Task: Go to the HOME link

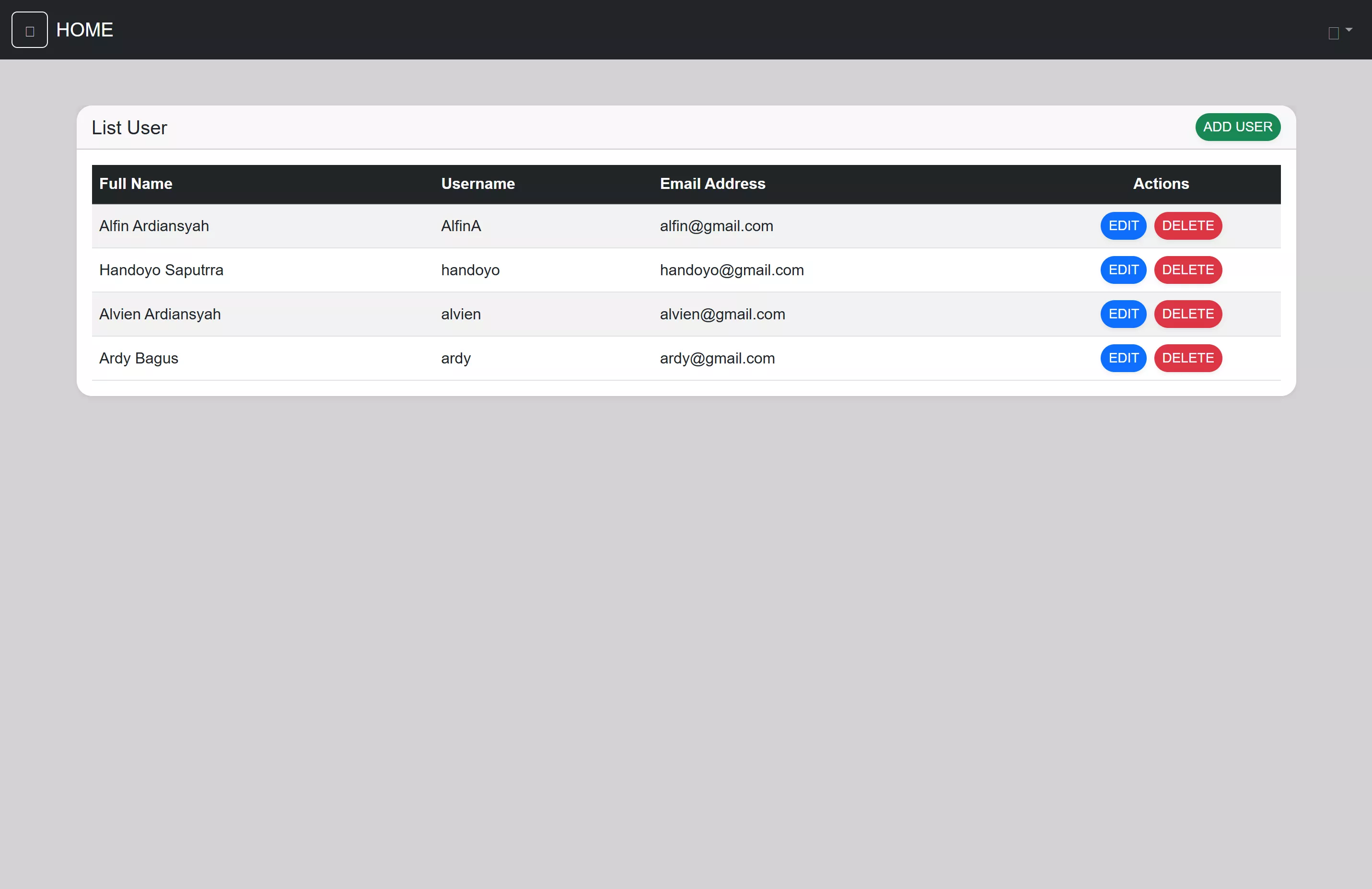Action: (85, 30)
